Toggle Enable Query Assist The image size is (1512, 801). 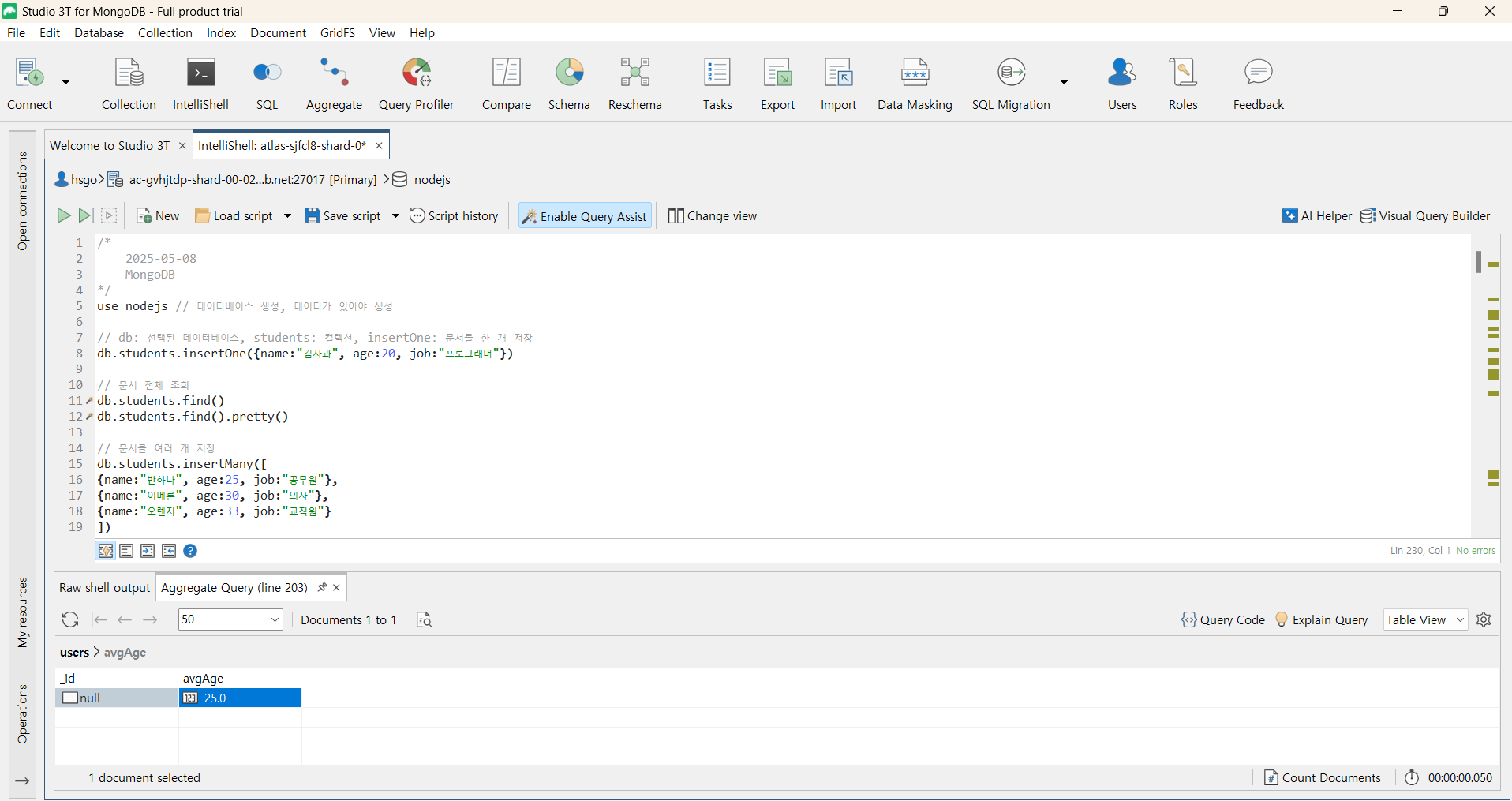[585, 215]
